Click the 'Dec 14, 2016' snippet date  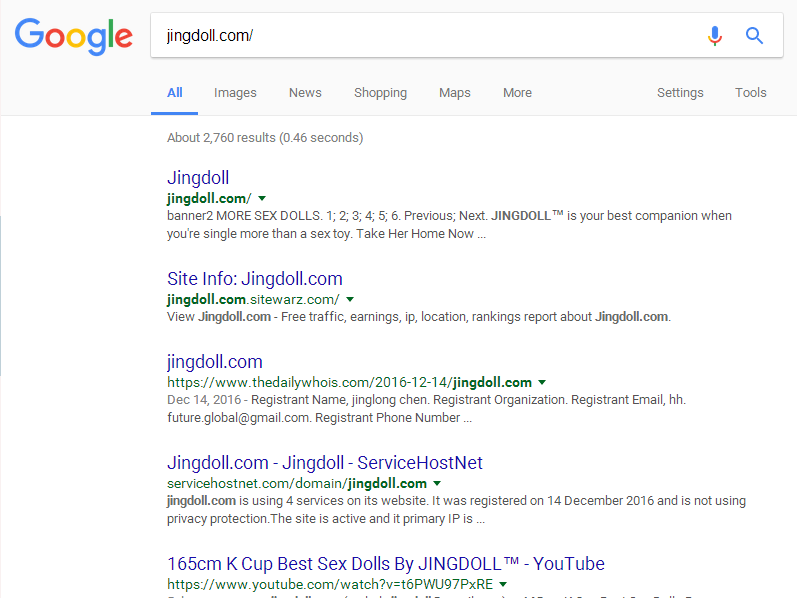coord(204,400)
